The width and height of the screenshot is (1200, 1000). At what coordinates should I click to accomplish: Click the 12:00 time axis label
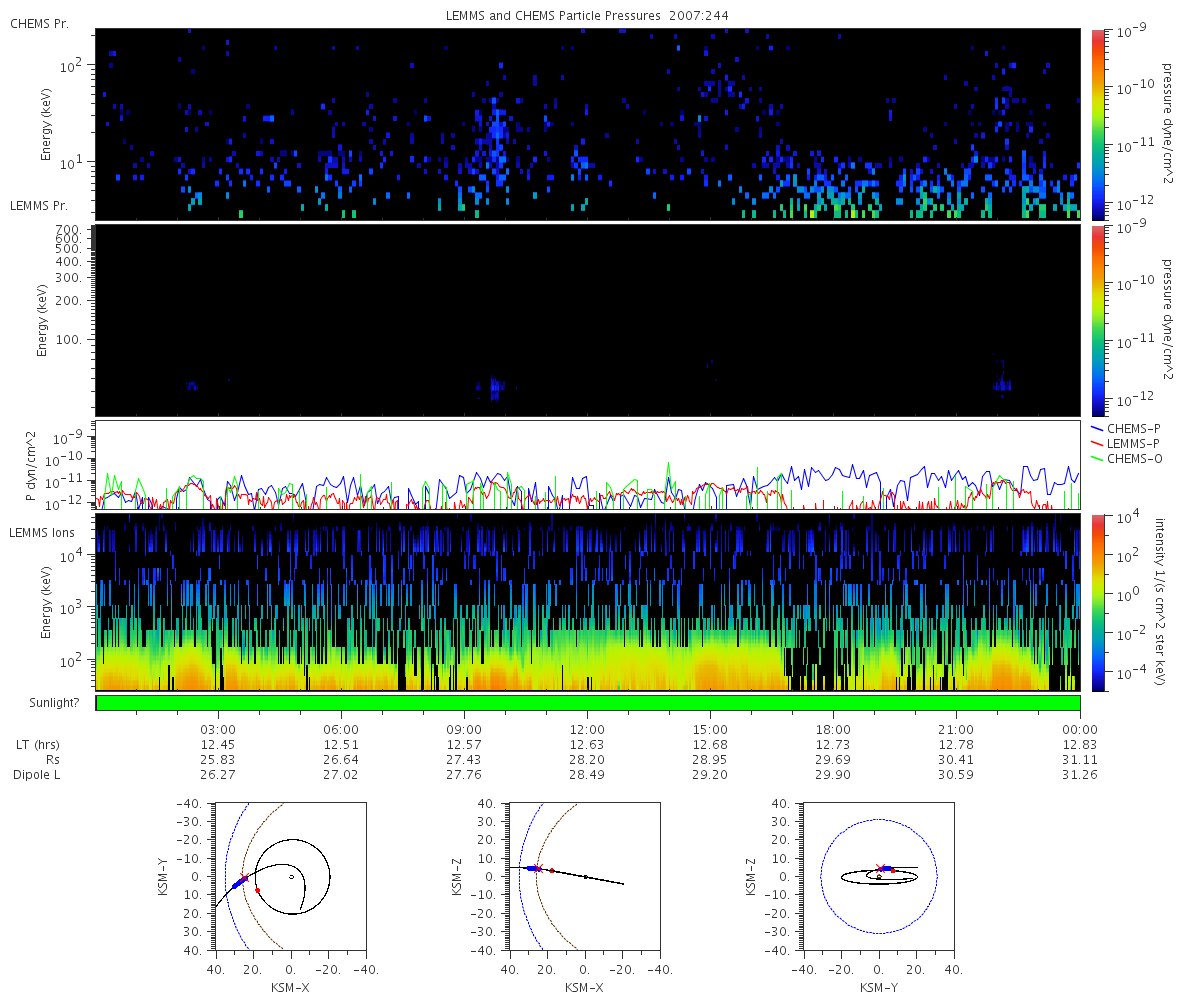587,729
